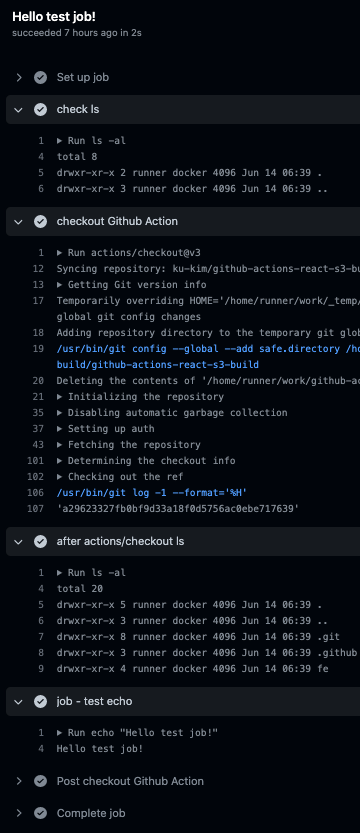Expand 'Setting up auth' log group
Screen dimensions: 360x833
coord(106,429)
